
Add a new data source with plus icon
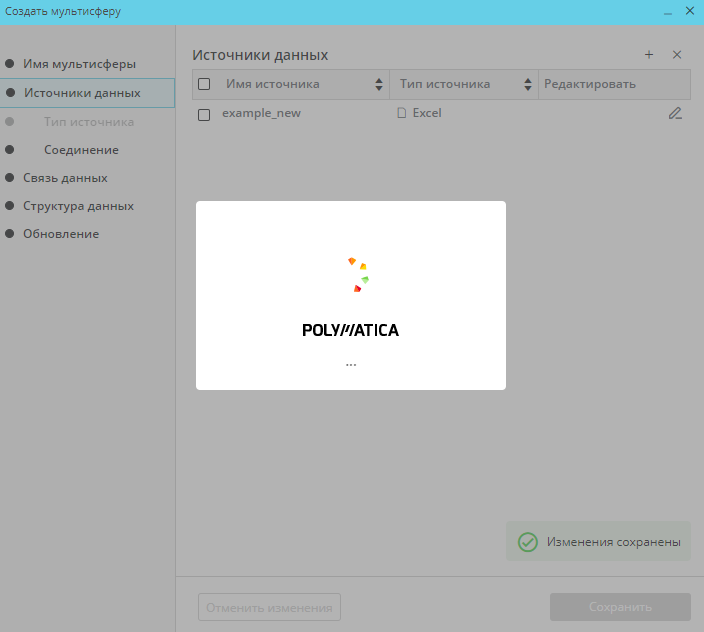(649, 55)
